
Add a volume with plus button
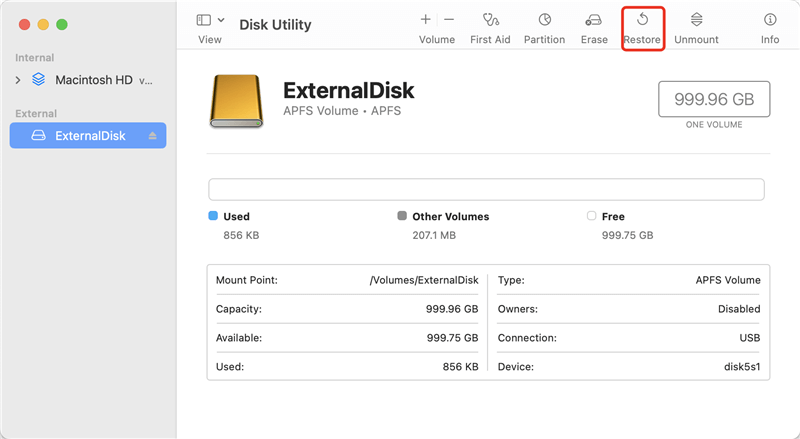[426, 19]
